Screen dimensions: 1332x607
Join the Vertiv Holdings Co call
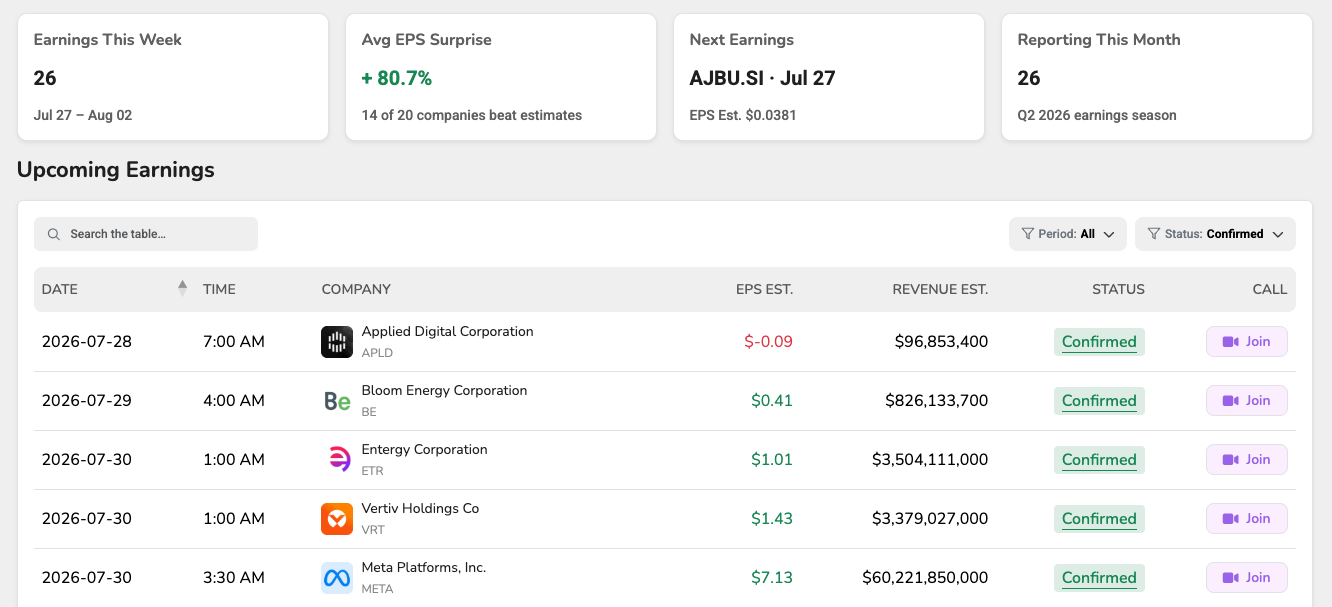pos(1246,519)
